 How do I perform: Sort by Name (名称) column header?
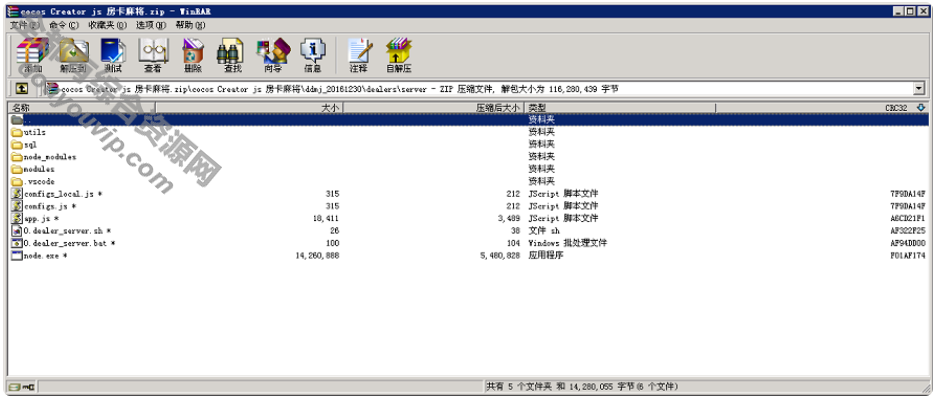(x=82, y=108)
